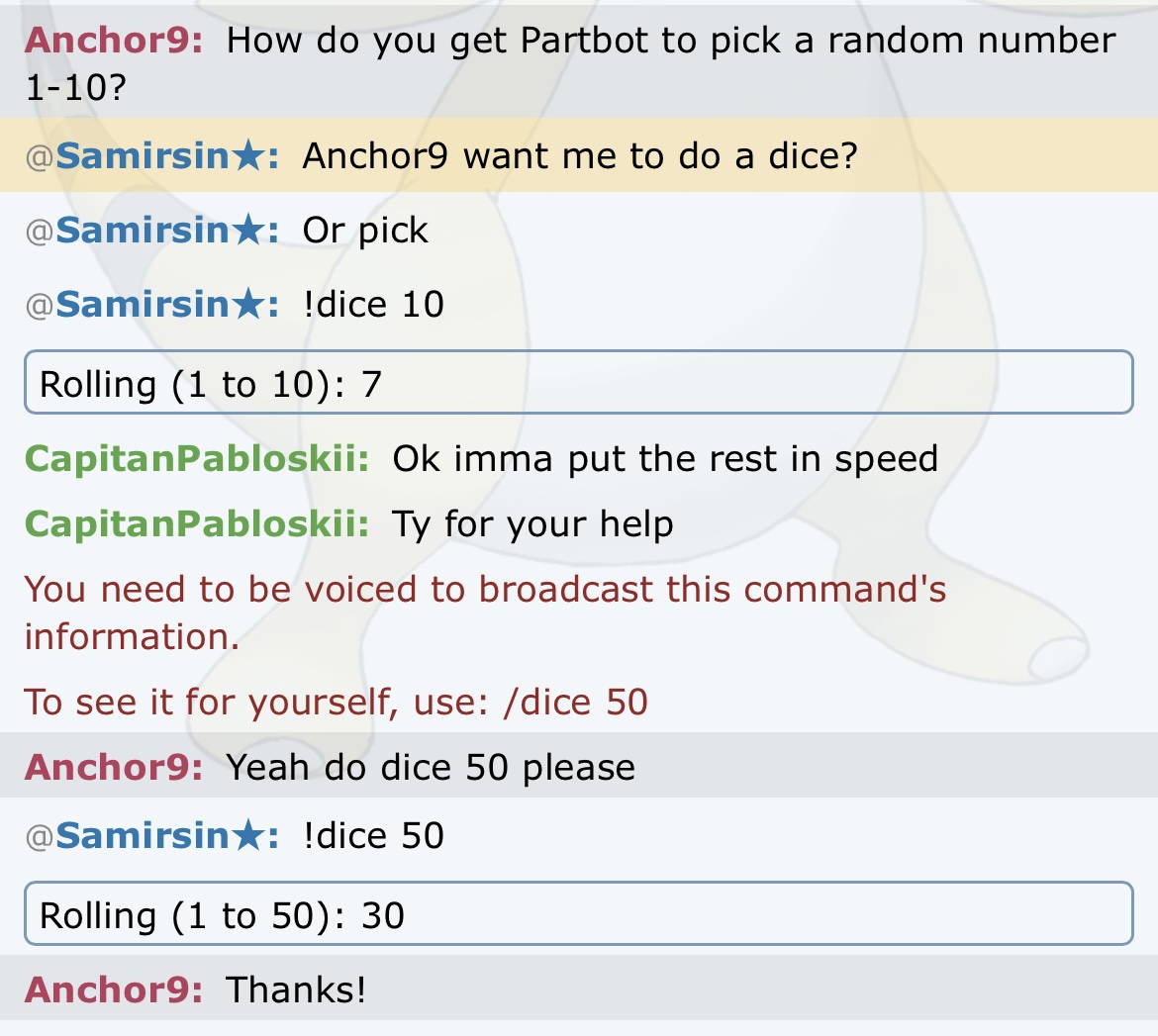The width and height of the screenshot is (1158, 1036).
Task: Click the @ rank symbol on the "!dice 50" line
Action: point(40,837)
